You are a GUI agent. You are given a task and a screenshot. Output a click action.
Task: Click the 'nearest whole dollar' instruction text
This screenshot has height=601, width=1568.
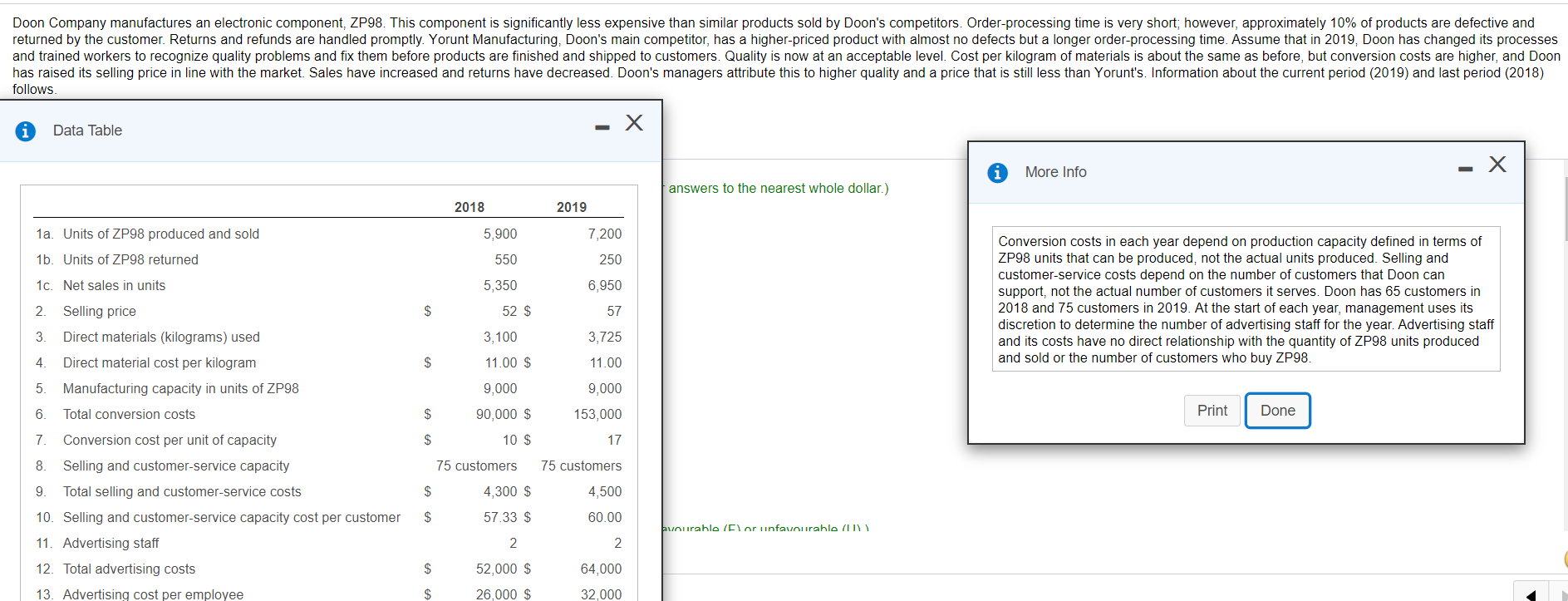pos(779,189)
